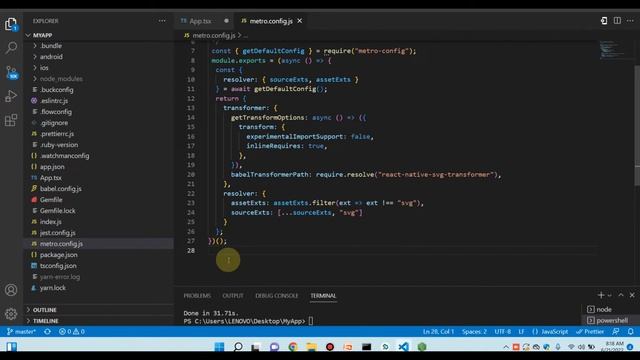The image size is (640, 360).
Task: Select the TERMINAL panel tab
Action: tap(323, 296)
